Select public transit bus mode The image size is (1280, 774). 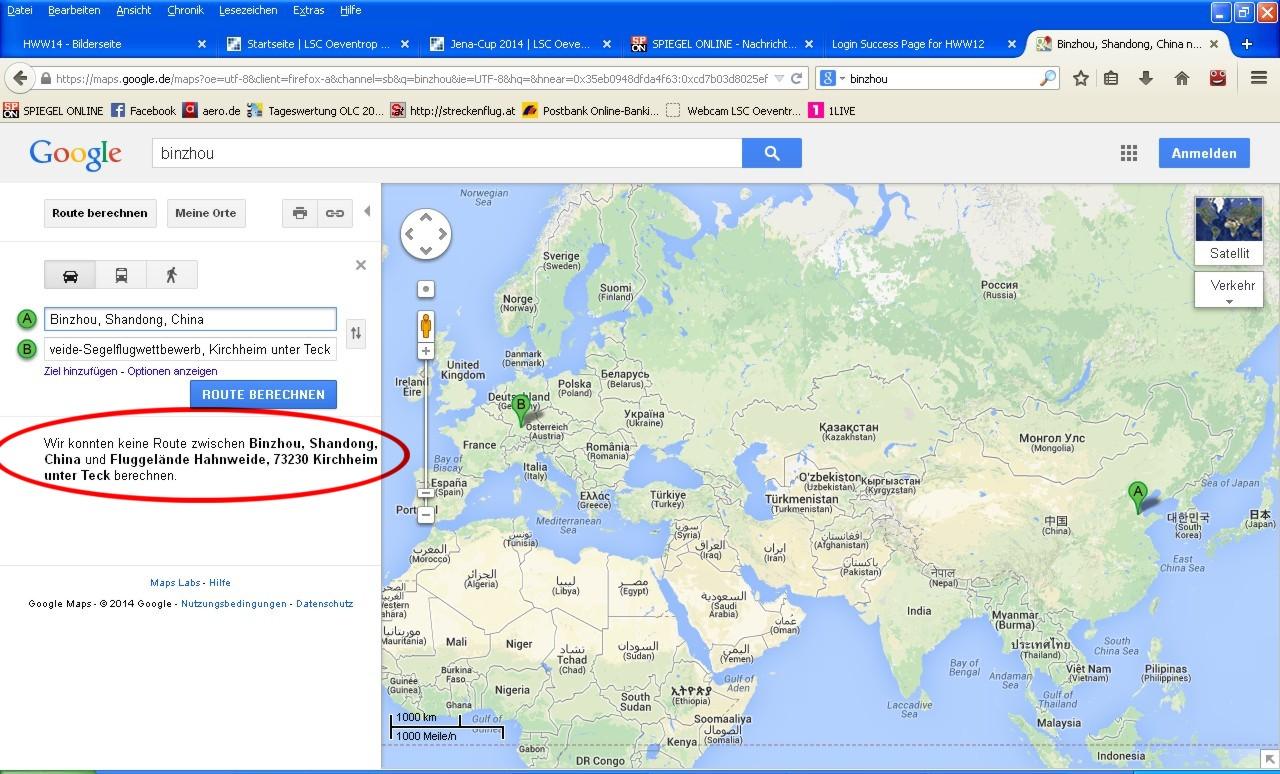(121, 275)
